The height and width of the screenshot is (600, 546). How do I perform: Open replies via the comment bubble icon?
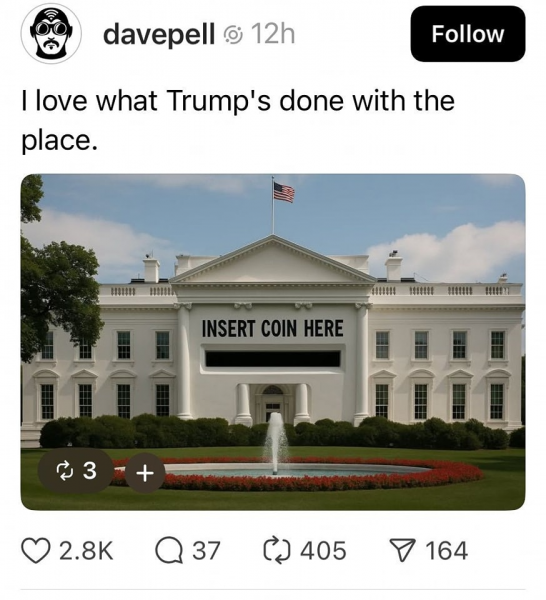[x=169, y=551]
